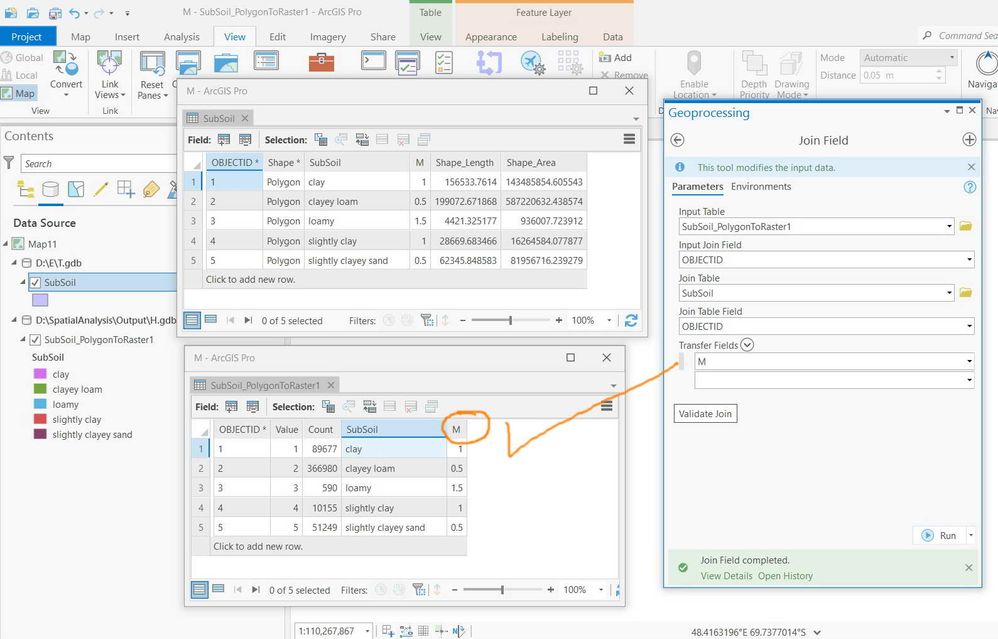998x639 pixels.
Task: Expand Transfer Fields chevron
Action: click(x=747, y=345)
